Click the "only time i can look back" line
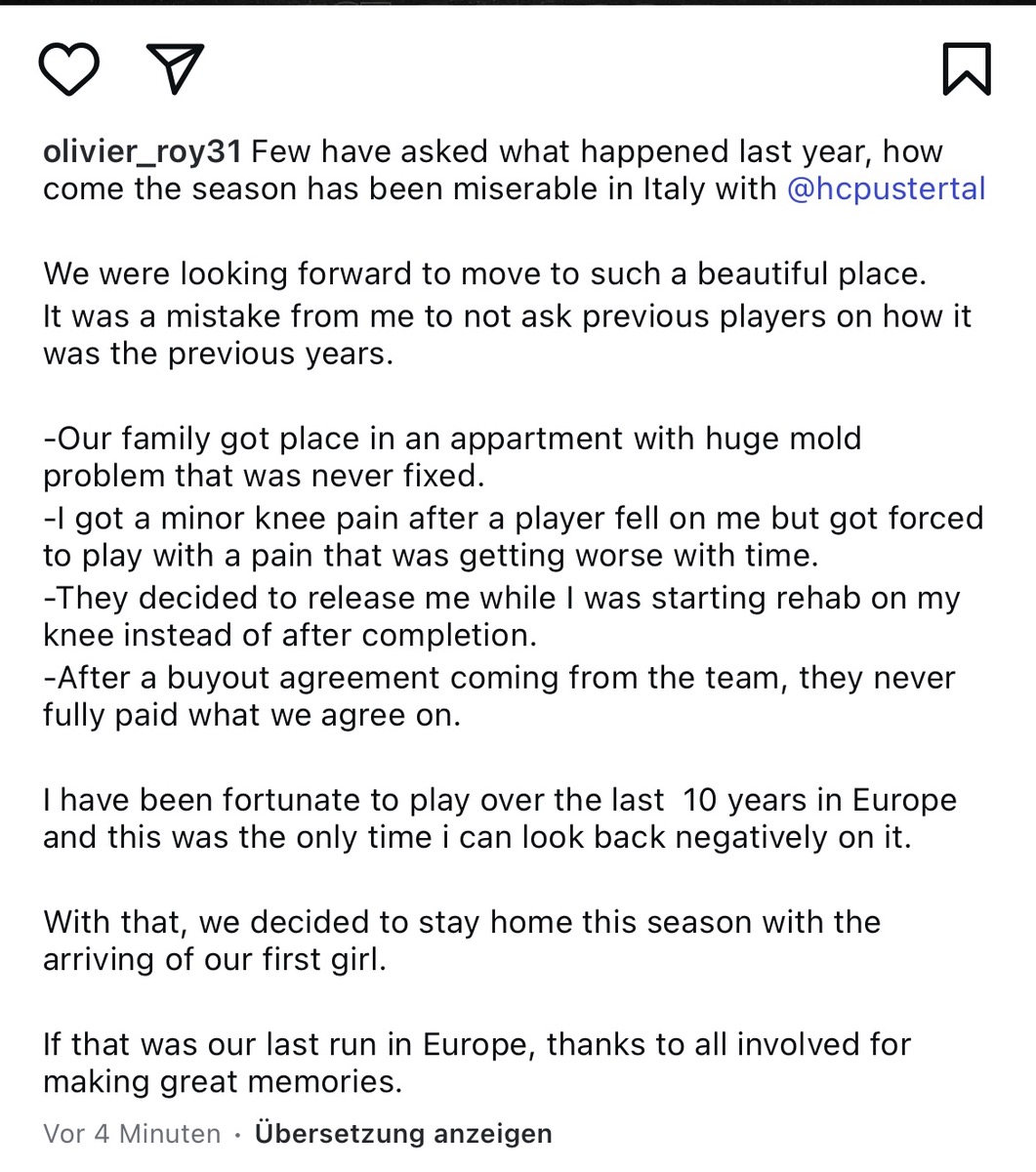 pyautogui.click(x=477, y=837)
